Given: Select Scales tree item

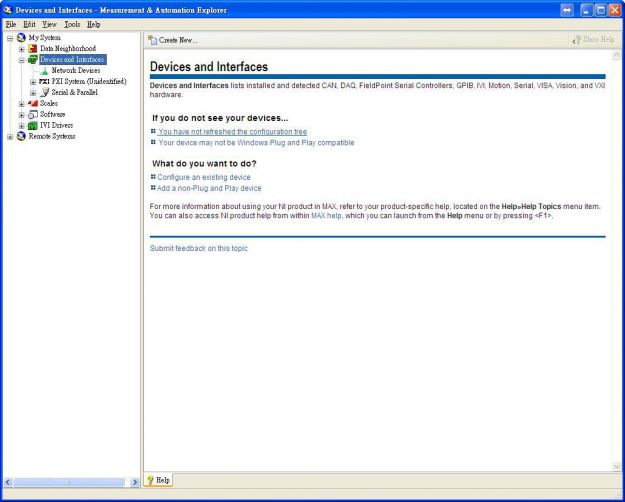Looking at the screenshot, I should coord(49,103).
